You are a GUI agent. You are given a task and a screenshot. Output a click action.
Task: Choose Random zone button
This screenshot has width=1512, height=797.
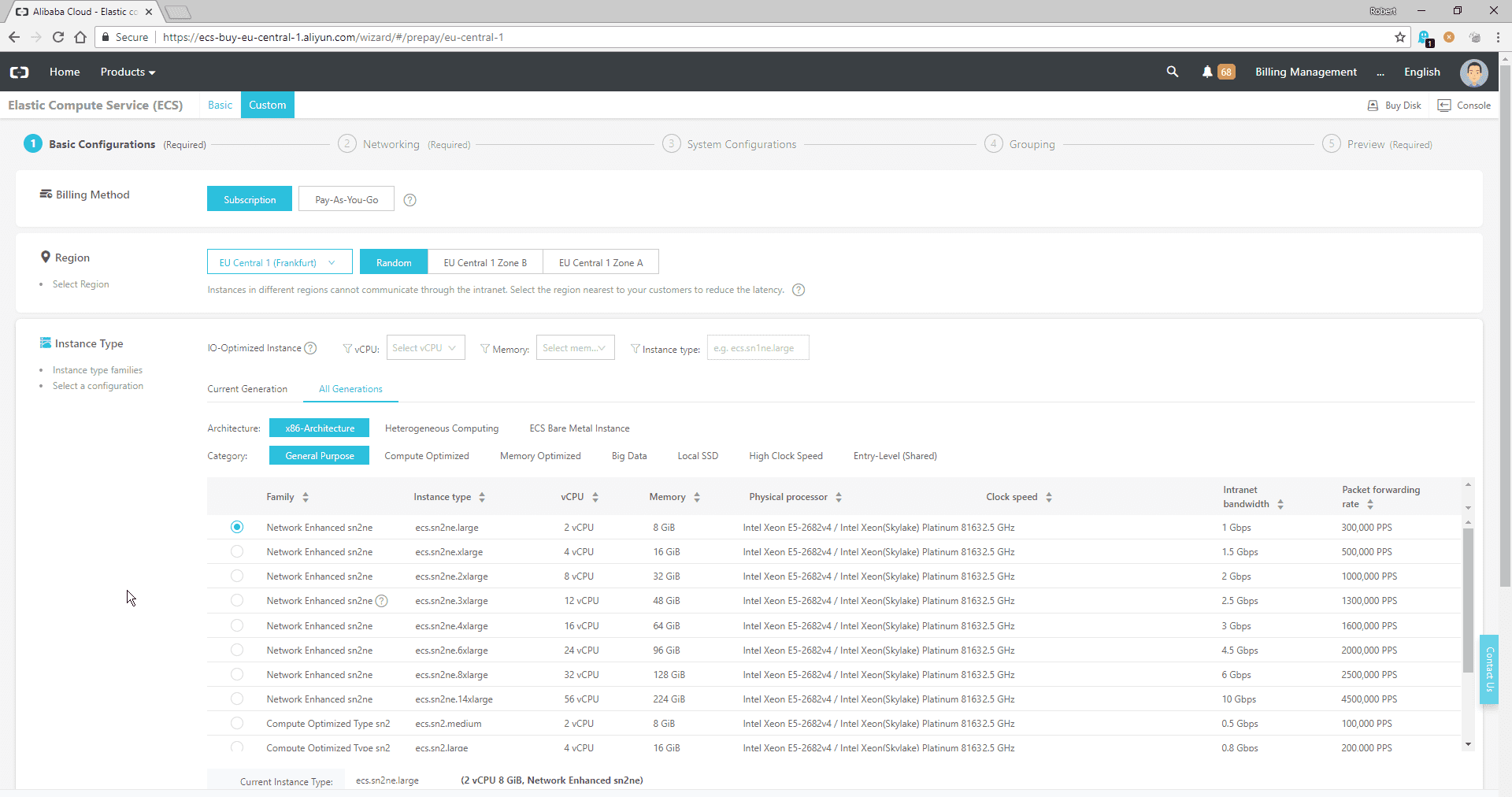click(x=394, y=262)
